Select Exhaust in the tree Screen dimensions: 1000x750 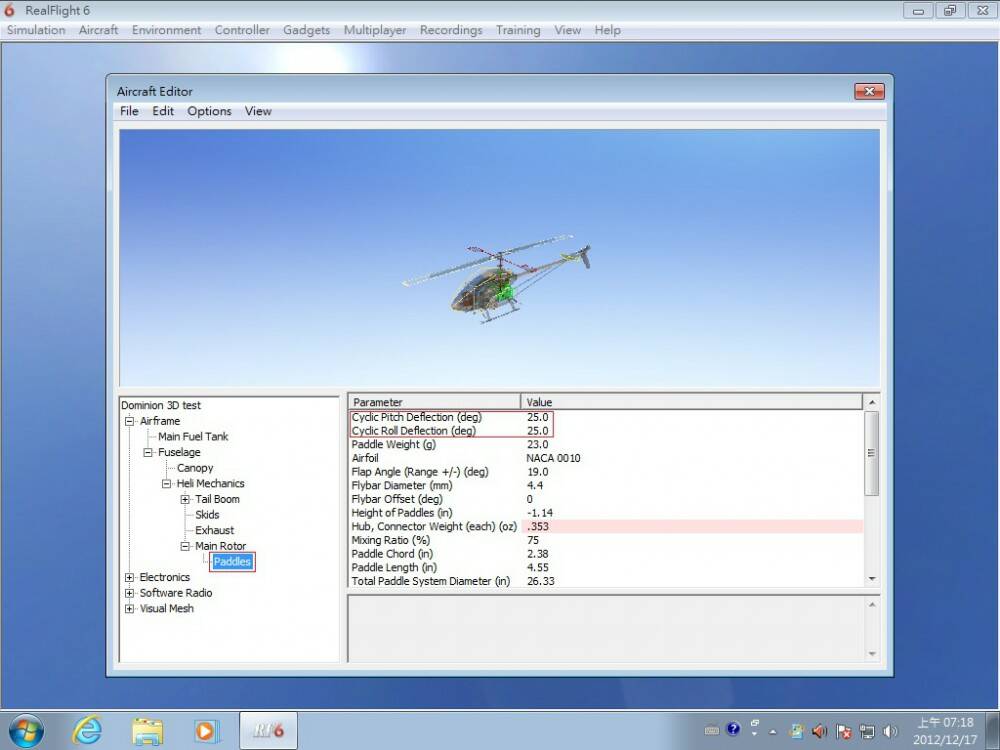(x=214, y=530)
